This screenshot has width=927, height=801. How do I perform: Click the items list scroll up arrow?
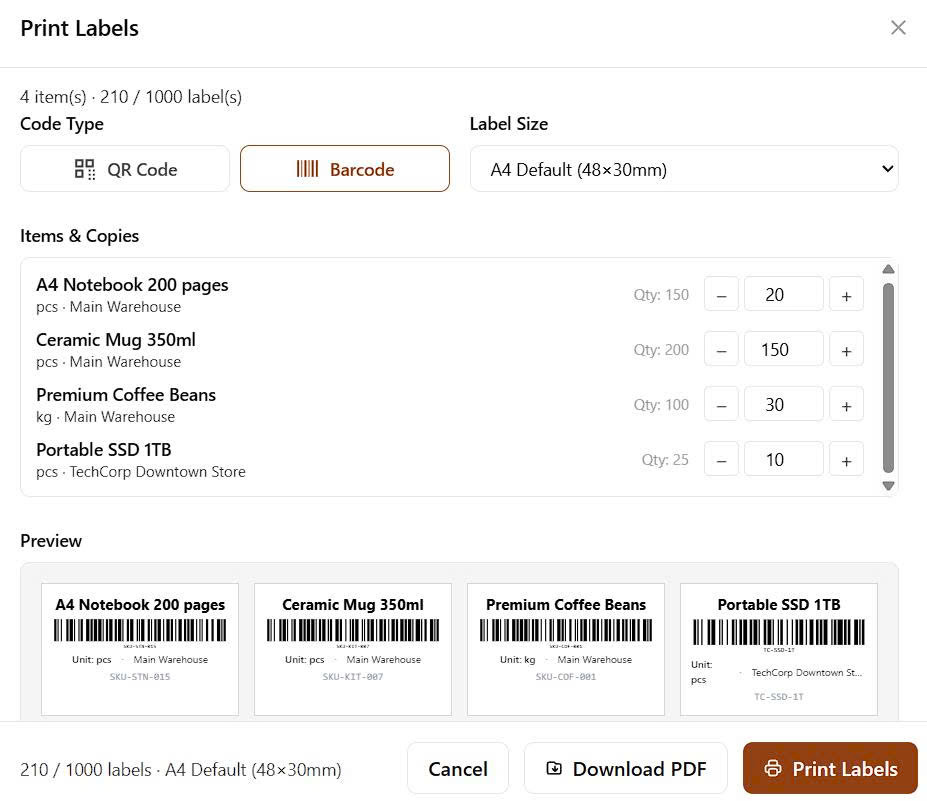click(x=888, y=270)
